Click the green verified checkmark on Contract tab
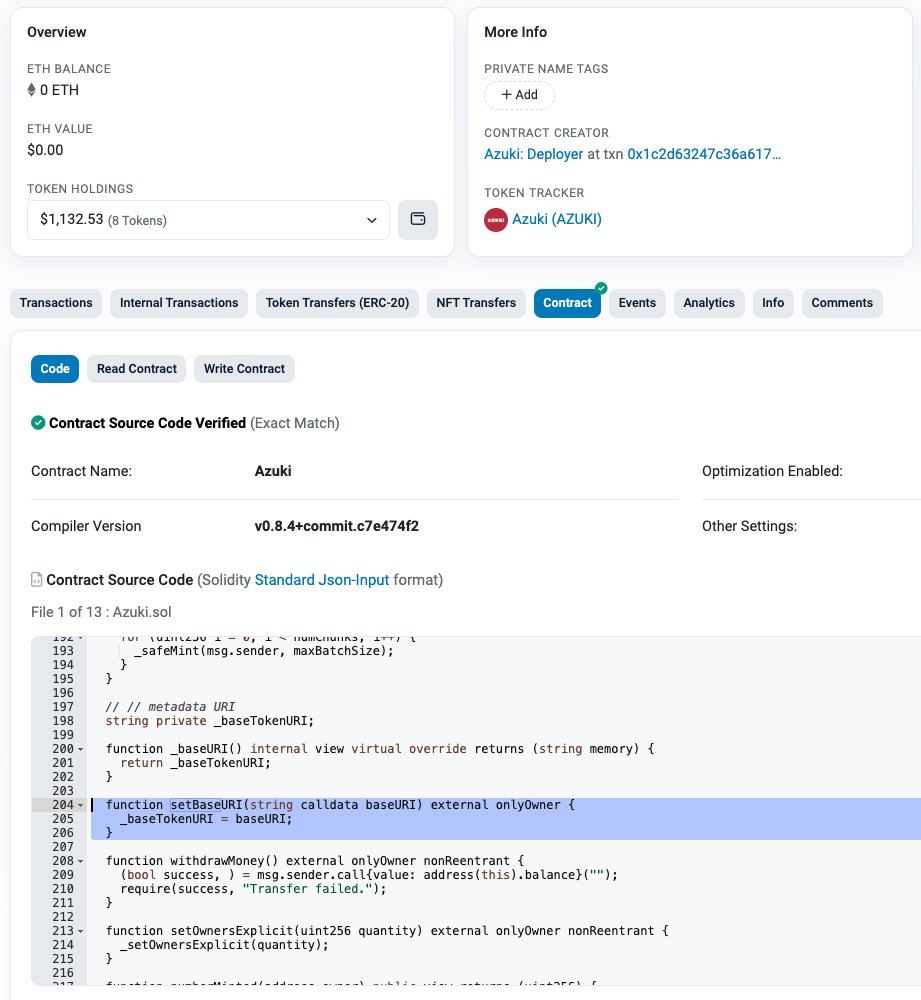 pos(601,288)
